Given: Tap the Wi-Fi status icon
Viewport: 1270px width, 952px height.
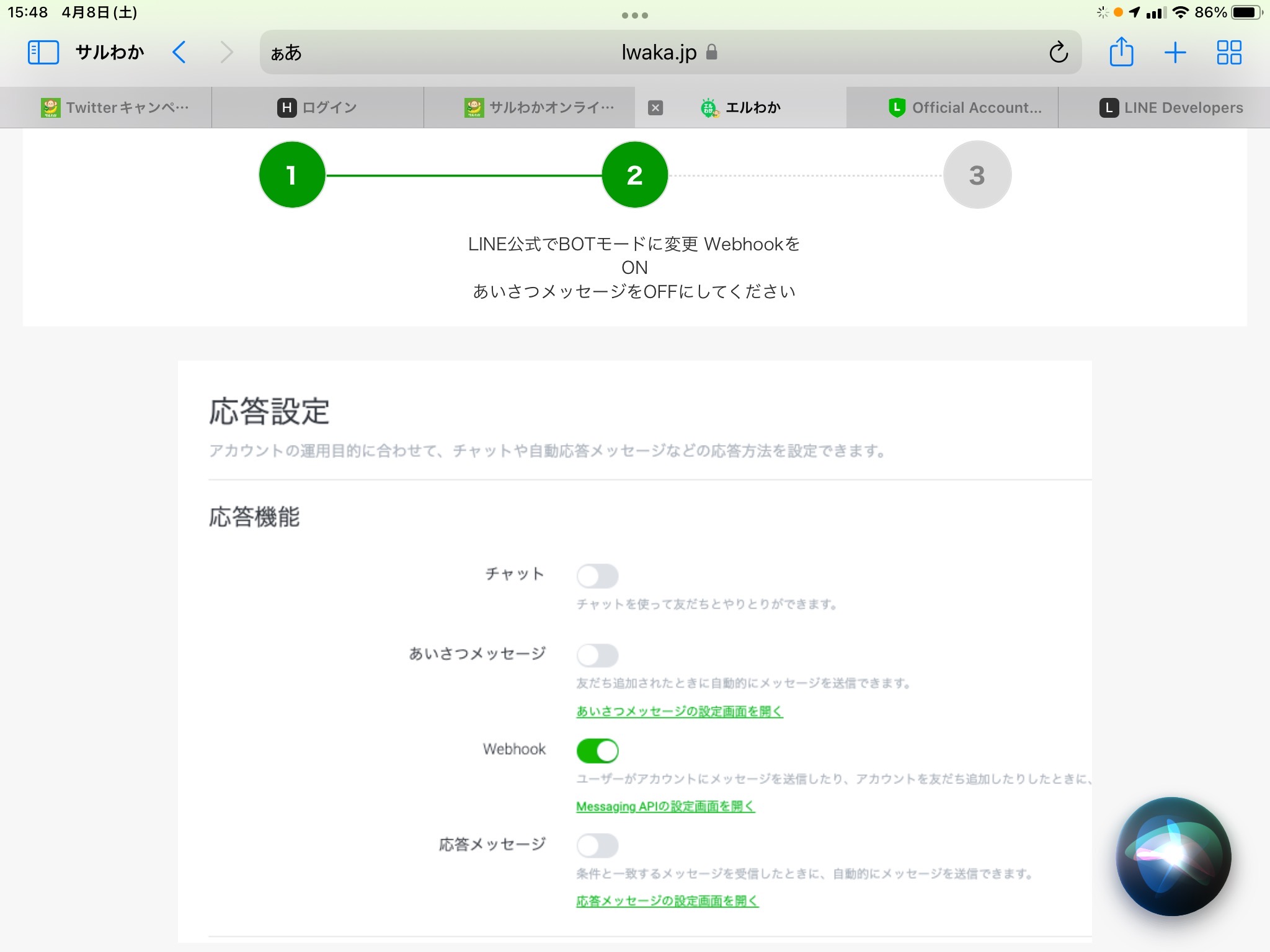Looking at the screenshot, I should point(1181,12).
